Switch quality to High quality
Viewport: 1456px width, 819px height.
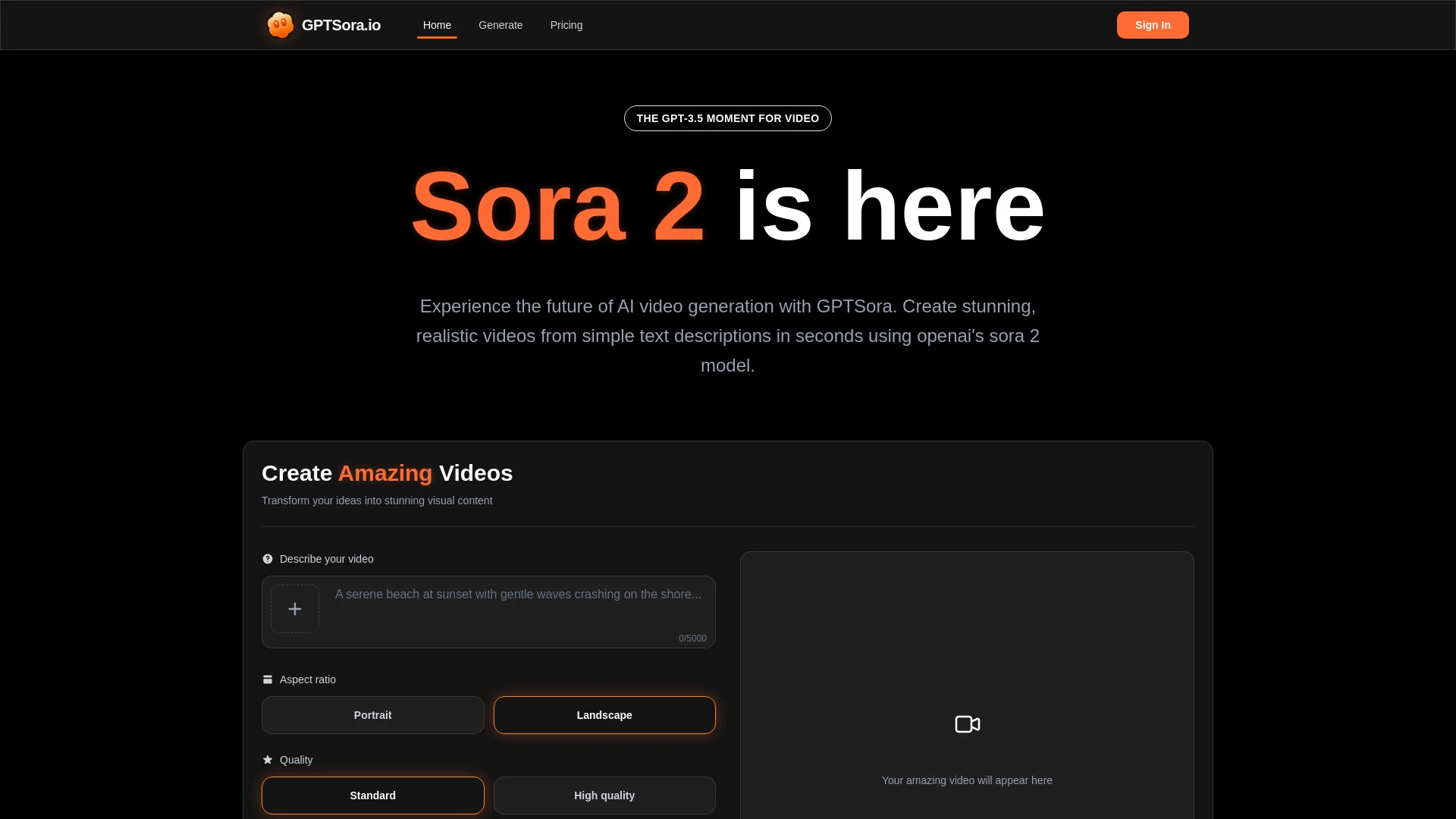click(x=604, y=795)
